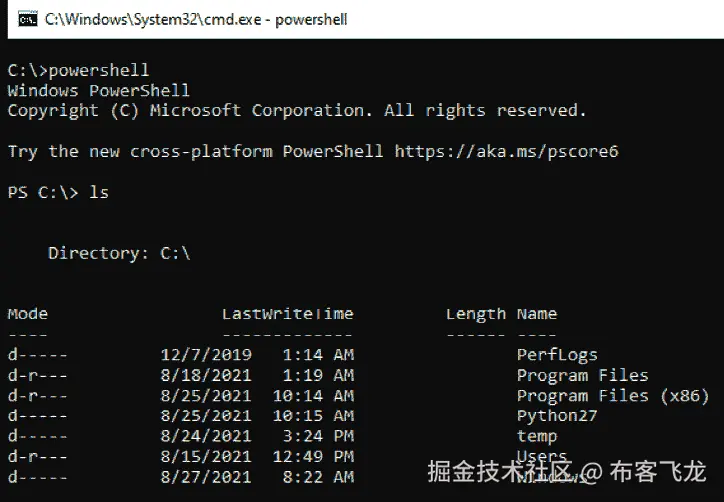Click the 'C:\>powershell' command line
Screen dimensions: 724x502
pos(78,70)
